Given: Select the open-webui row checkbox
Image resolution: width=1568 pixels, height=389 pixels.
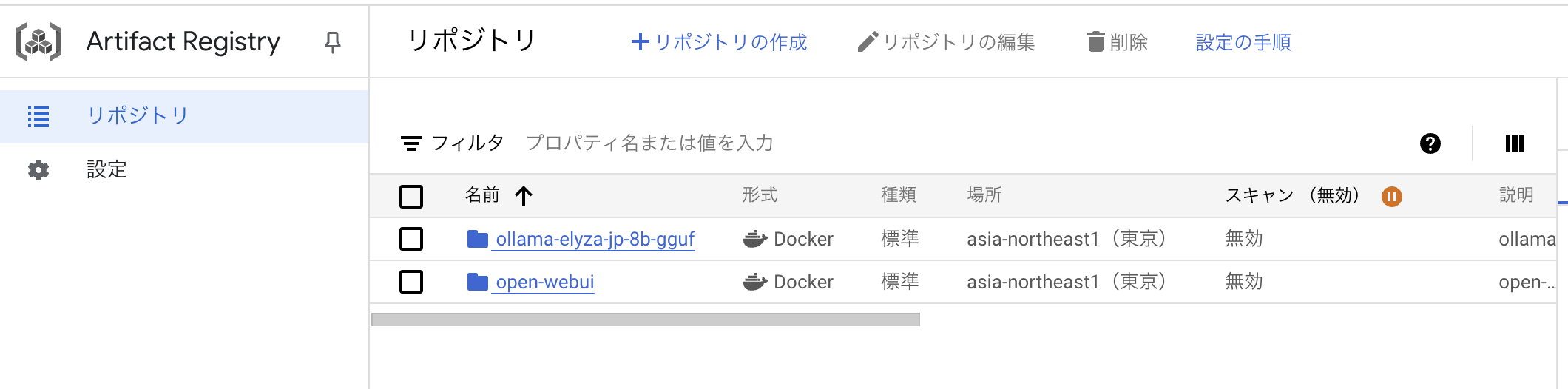Looking at the screenshot, I should (x=411, y=282).
